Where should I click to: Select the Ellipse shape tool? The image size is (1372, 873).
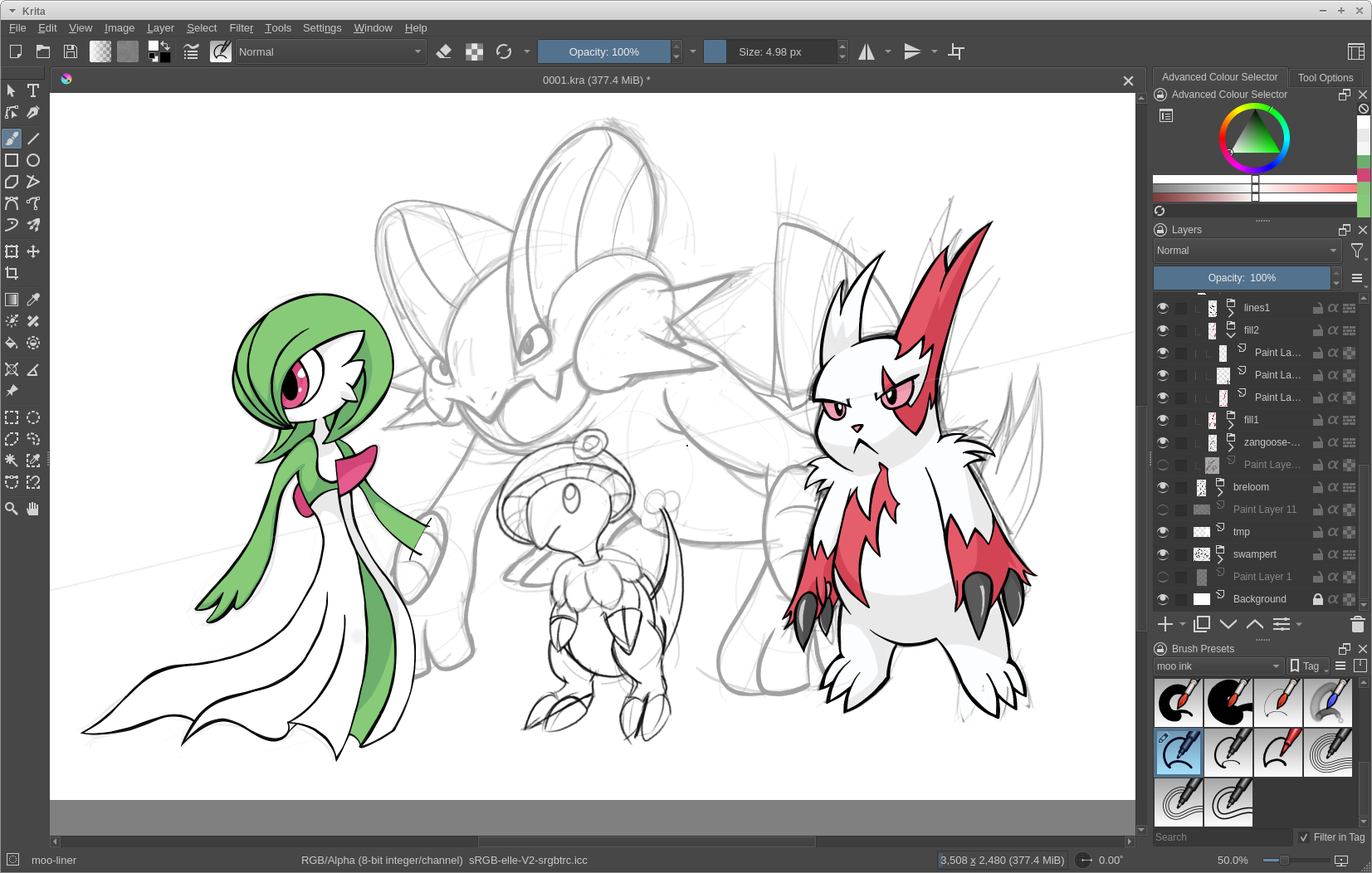click(x=33, y=160)
